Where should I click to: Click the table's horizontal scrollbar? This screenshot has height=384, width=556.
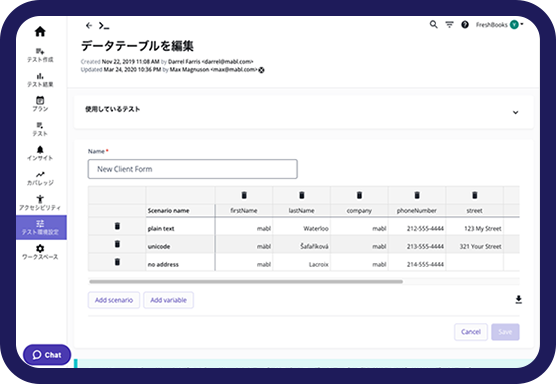[246, 282]
